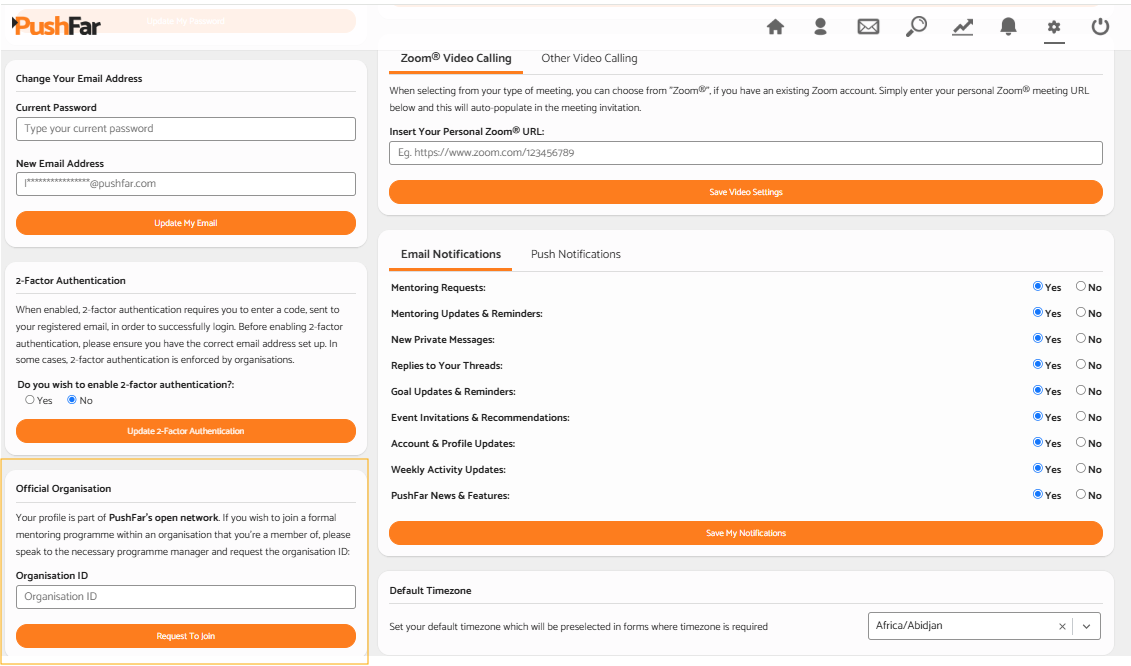Switch to Zoom Video Calling tab
The image size is (1131, 666).
[x=456, y=58]
